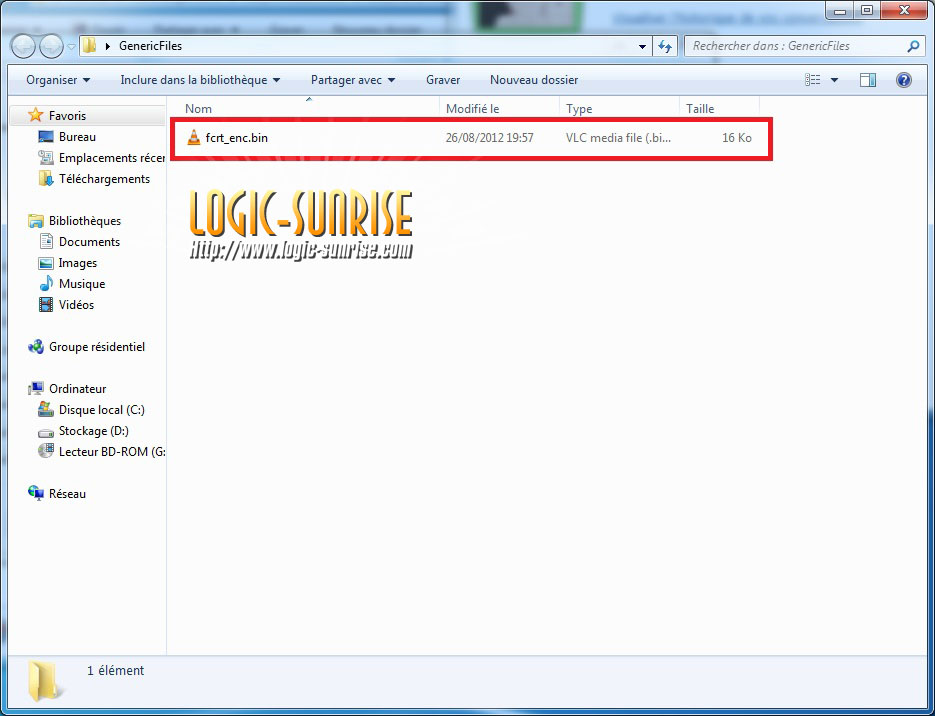Click the Lecteur BD-ROM disc icon
This screenshot has width=935, height=716.
(x=46, y=451)
